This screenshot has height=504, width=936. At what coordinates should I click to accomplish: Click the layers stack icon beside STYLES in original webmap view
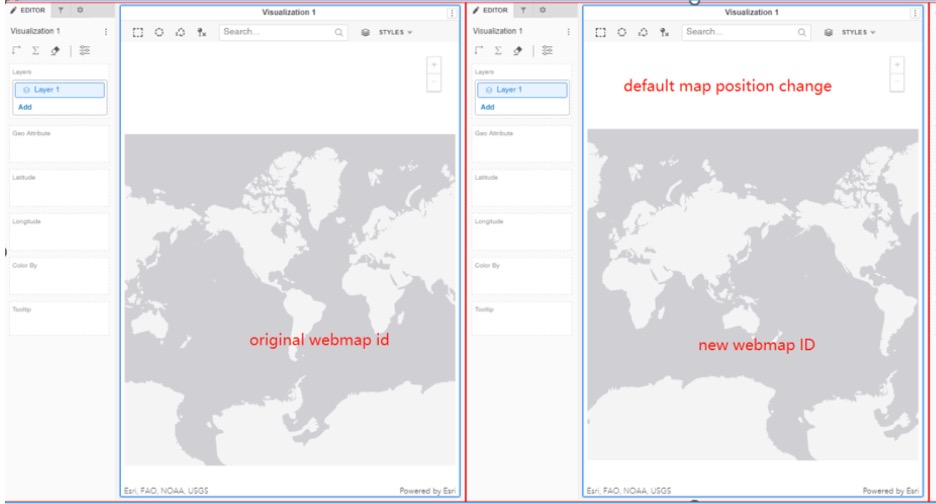(365, 32)
